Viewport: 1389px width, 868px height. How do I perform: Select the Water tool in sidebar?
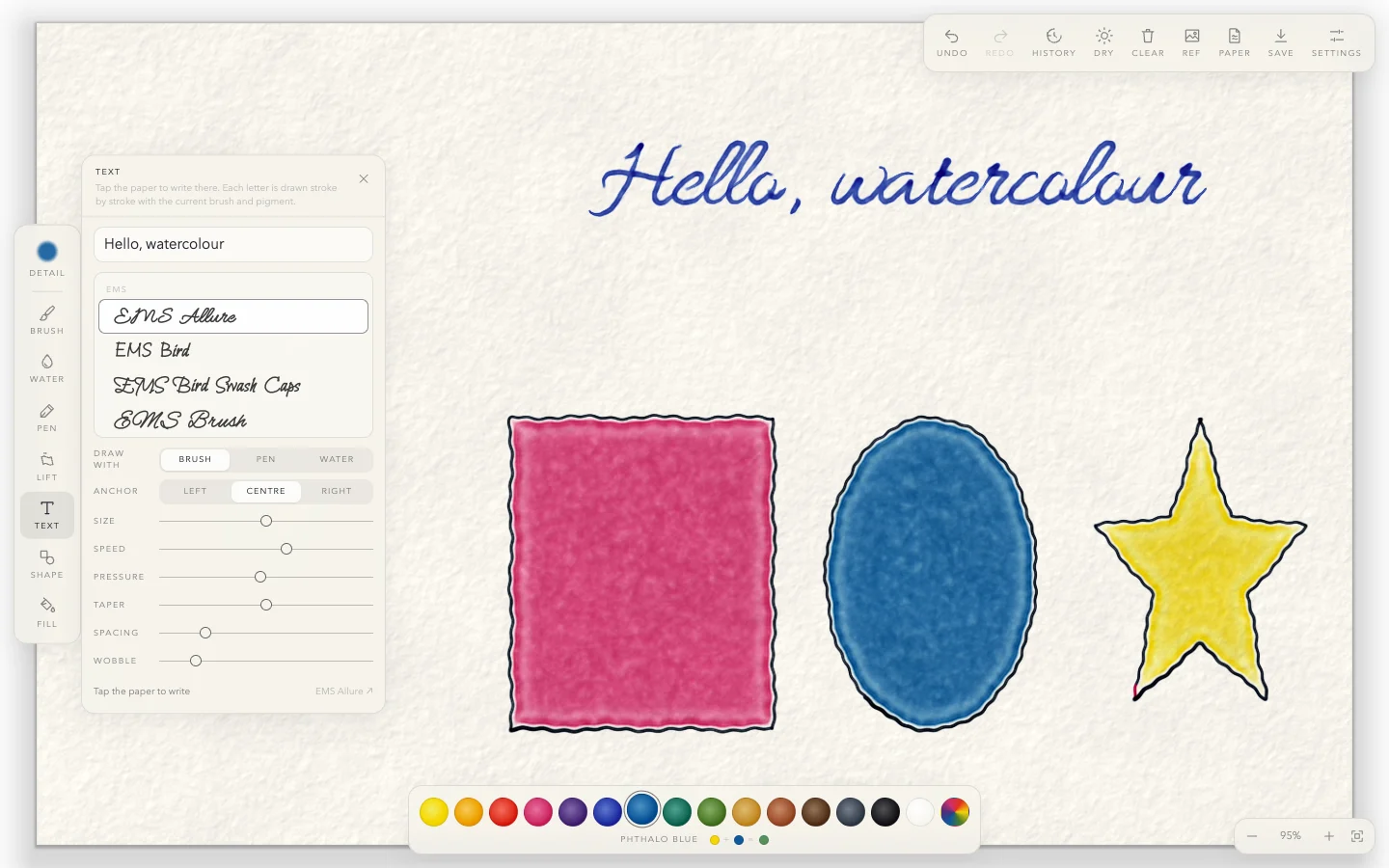(46, 368)
